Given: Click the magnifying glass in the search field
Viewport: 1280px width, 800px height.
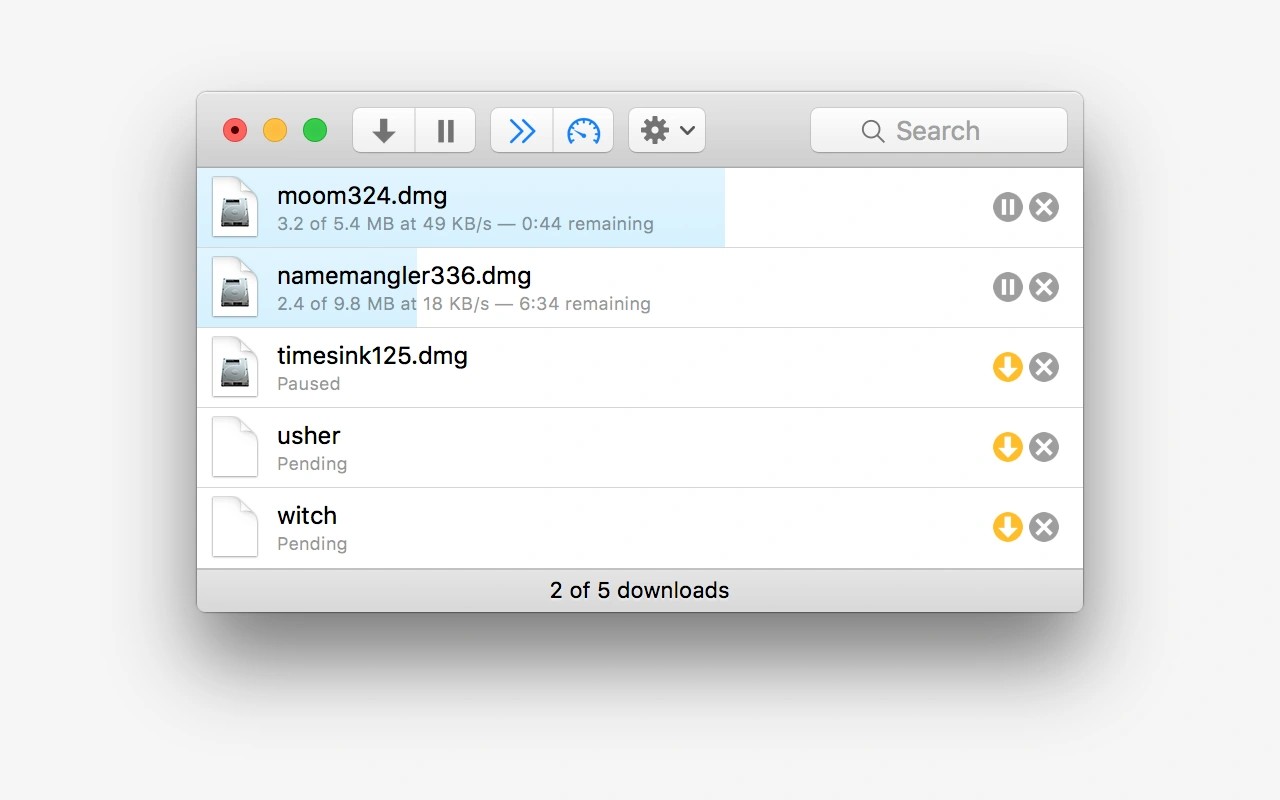Looking at the screenshot, I should 873,131.
